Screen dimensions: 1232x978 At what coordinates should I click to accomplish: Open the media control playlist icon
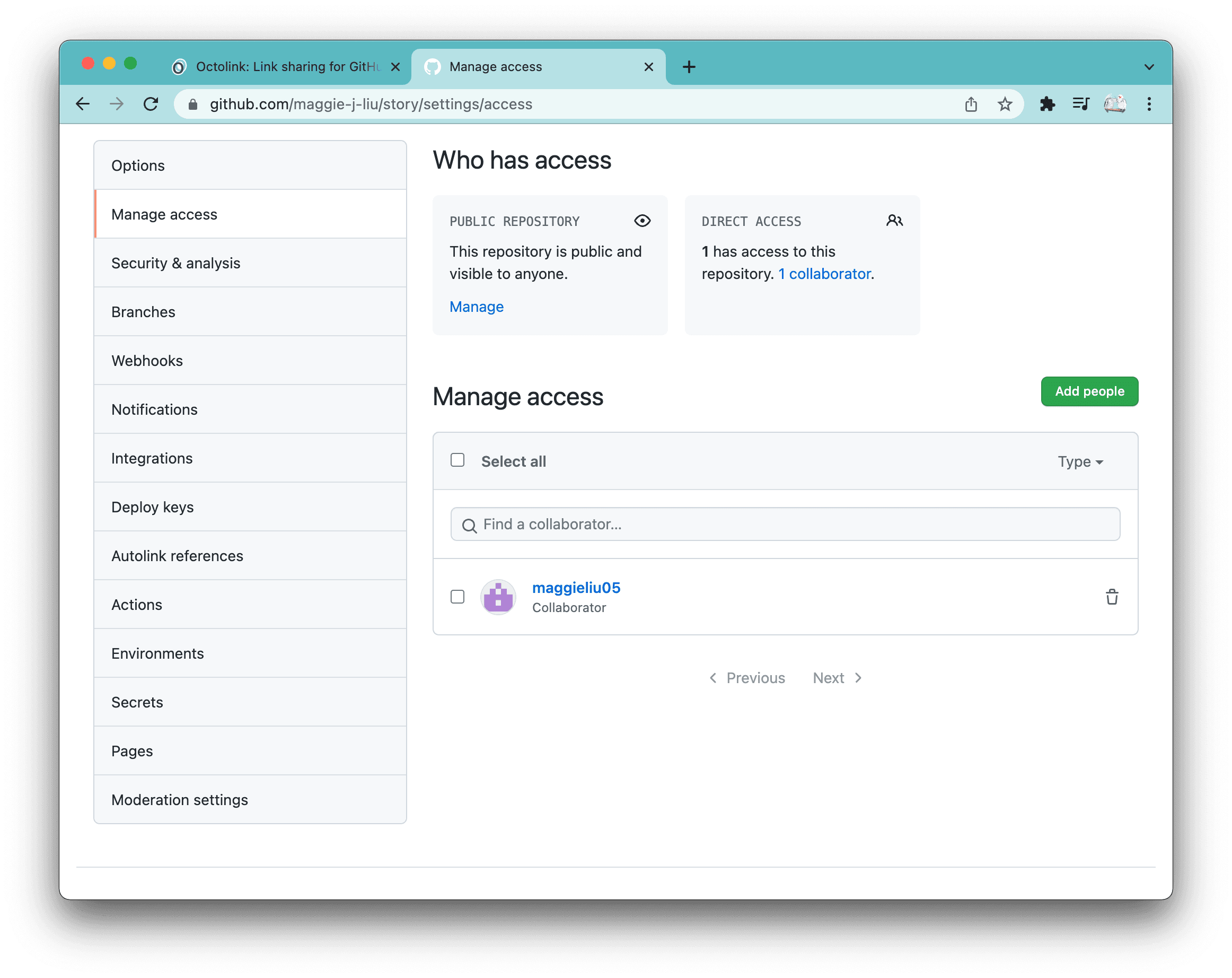(x=1080, y=104)
